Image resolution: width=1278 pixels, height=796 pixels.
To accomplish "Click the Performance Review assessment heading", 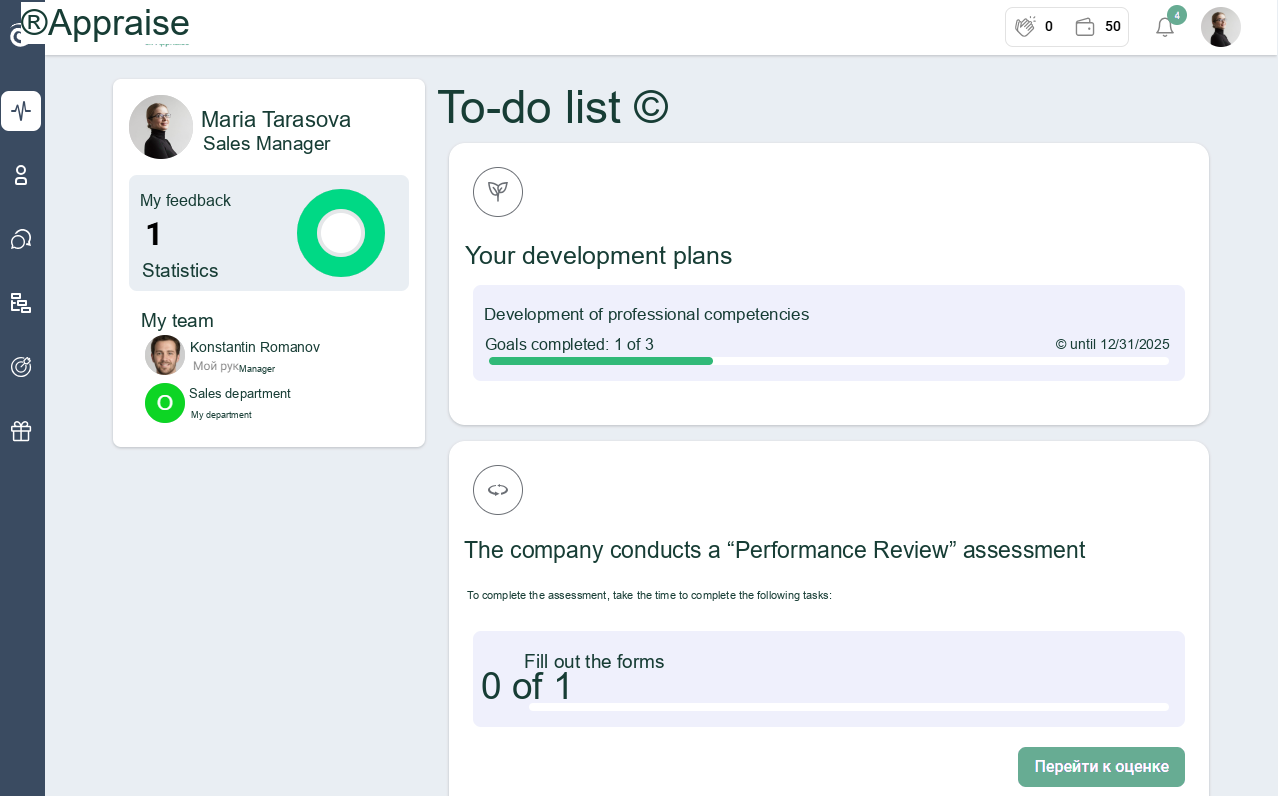I will (x=775, y=550).
